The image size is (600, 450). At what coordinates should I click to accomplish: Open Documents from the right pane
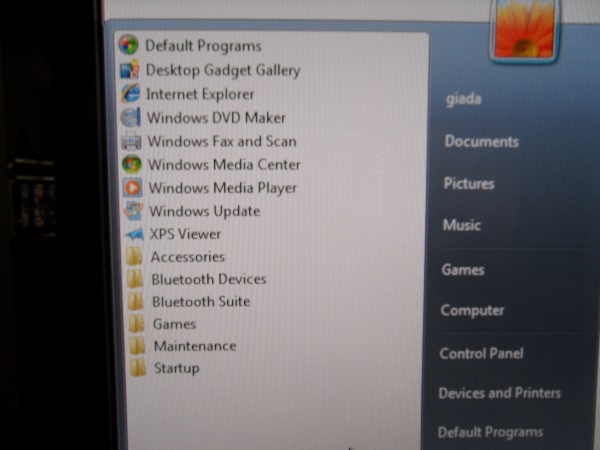click(x=482, y=142)
